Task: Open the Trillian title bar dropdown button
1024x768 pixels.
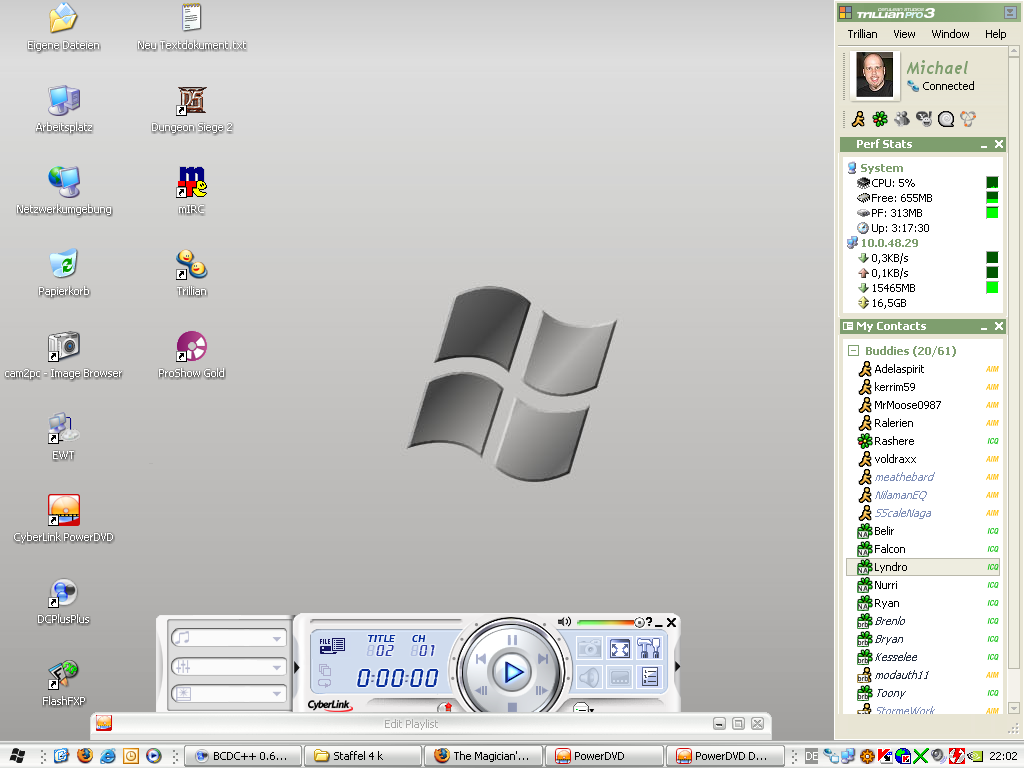Action: [x=1010, y=12]
